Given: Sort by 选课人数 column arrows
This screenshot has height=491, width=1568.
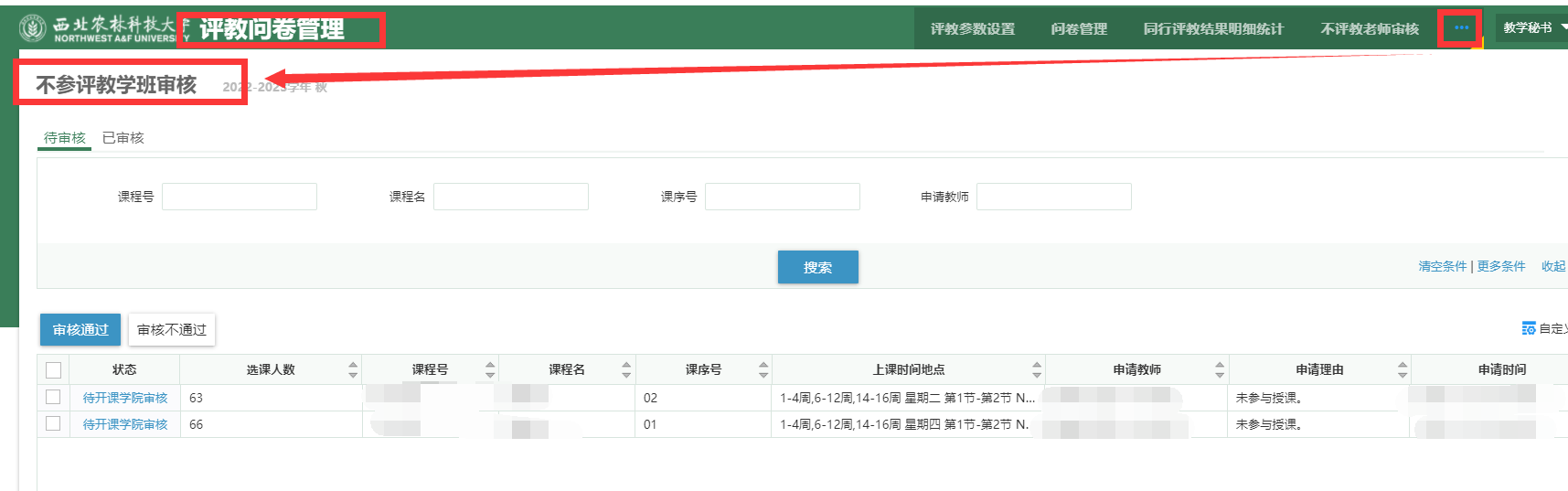Looking at the screenshot, I should pyautogui.click(x=353, y=369).
